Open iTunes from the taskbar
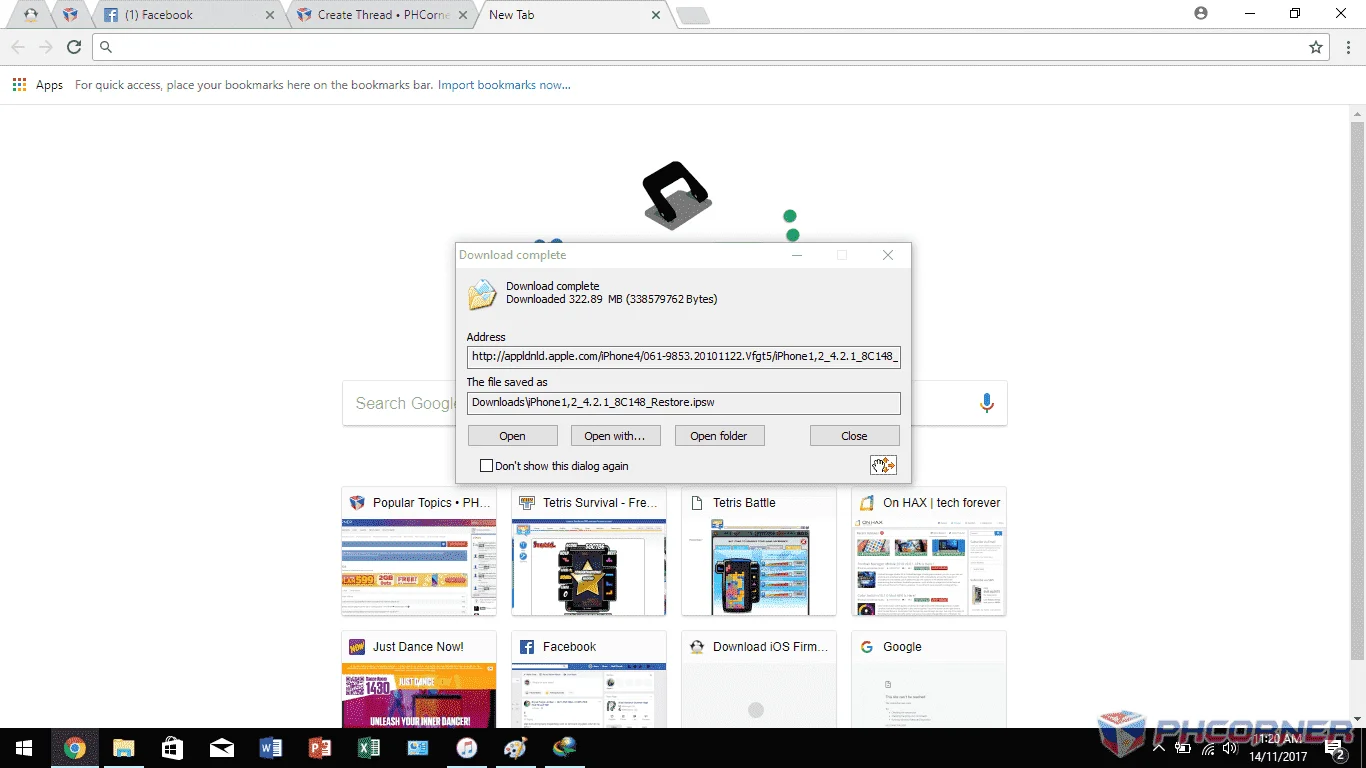This screenshot has height=768, width=1366. (x=466, y=748)
